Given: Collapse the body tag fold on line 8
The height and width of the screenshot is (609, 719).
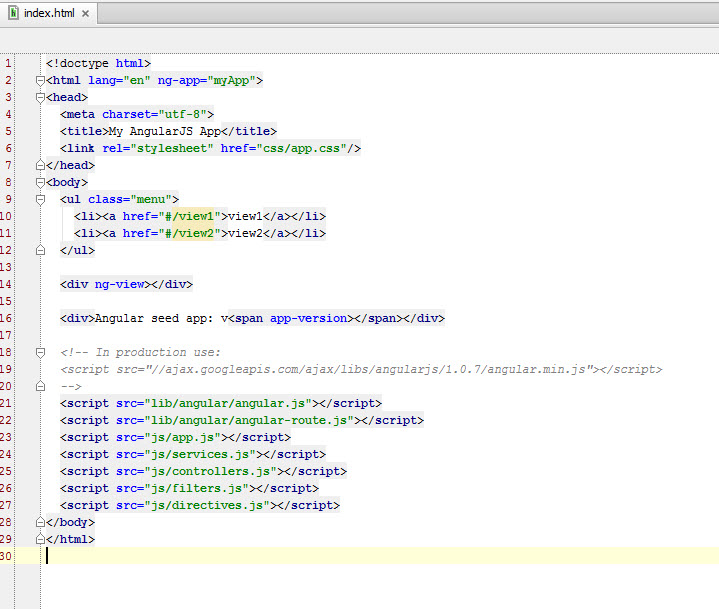Looking at the screenshot, I should click(x=40, y=183).
